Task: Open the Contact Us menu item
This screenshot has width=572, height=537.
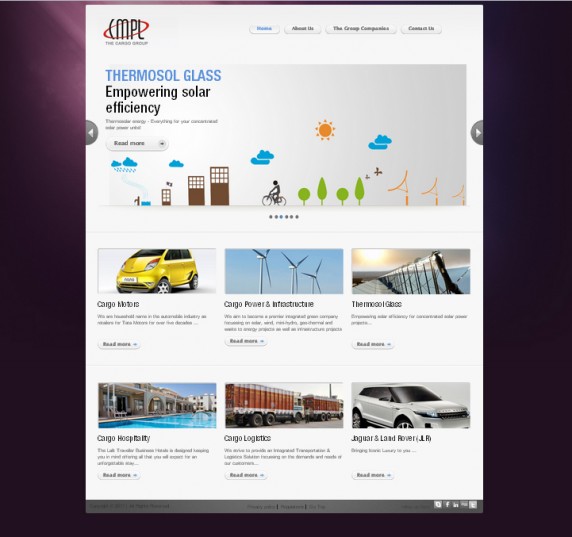Action: coord(421,28)
